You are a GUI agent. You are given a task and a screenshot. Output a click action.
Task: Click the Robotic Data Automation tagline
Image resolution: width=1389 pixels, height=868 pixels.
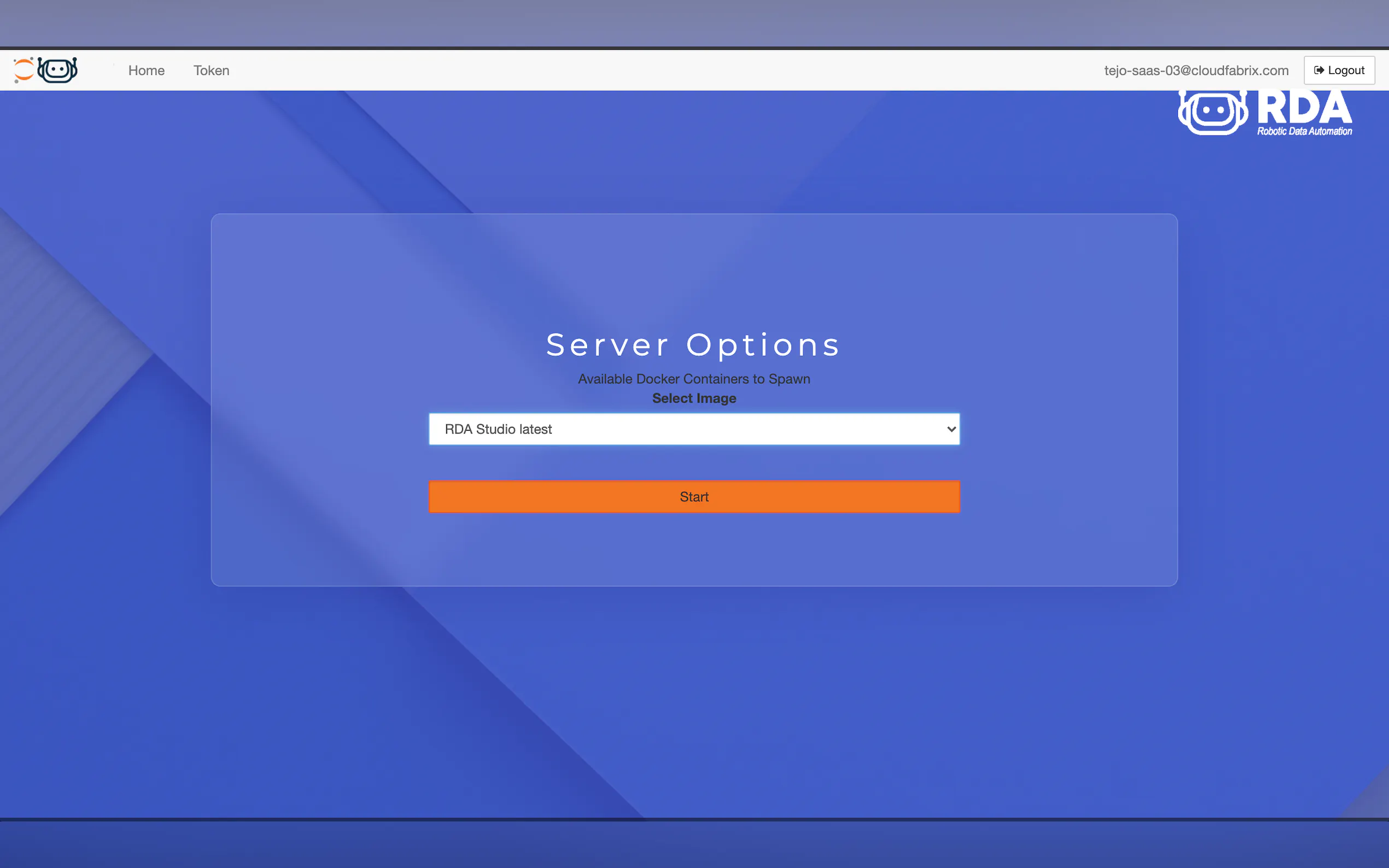[x=1304, y=132]
